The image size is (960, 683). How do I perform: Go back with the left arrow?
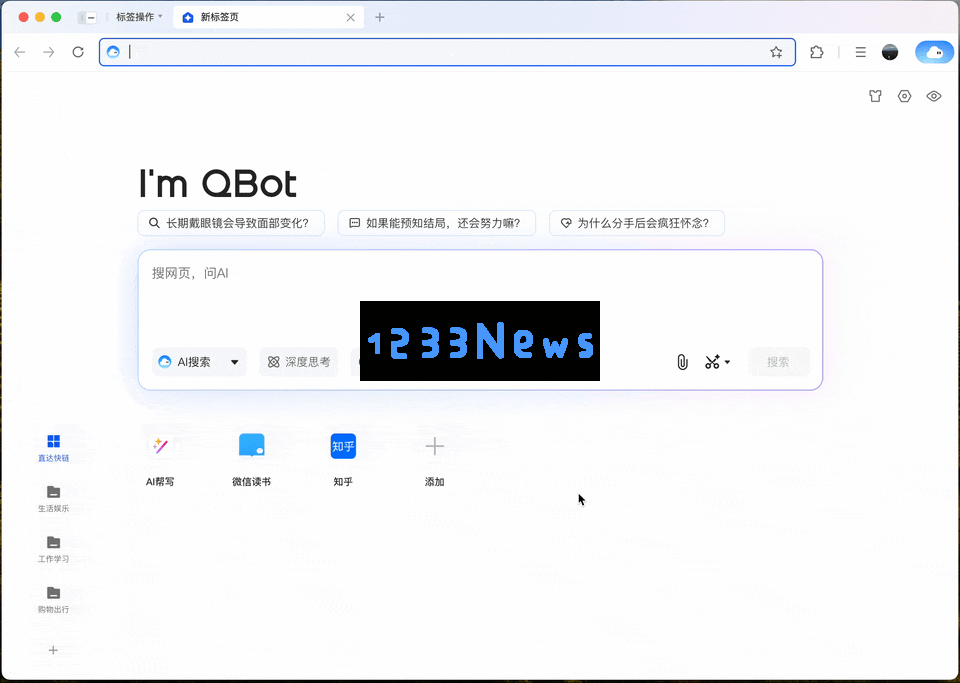[20, 52]
